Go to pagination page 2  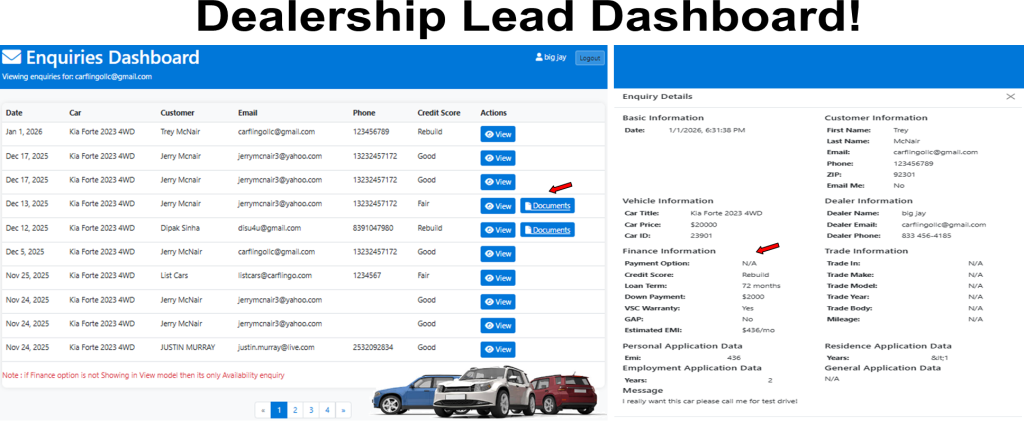tap(295, 409)
